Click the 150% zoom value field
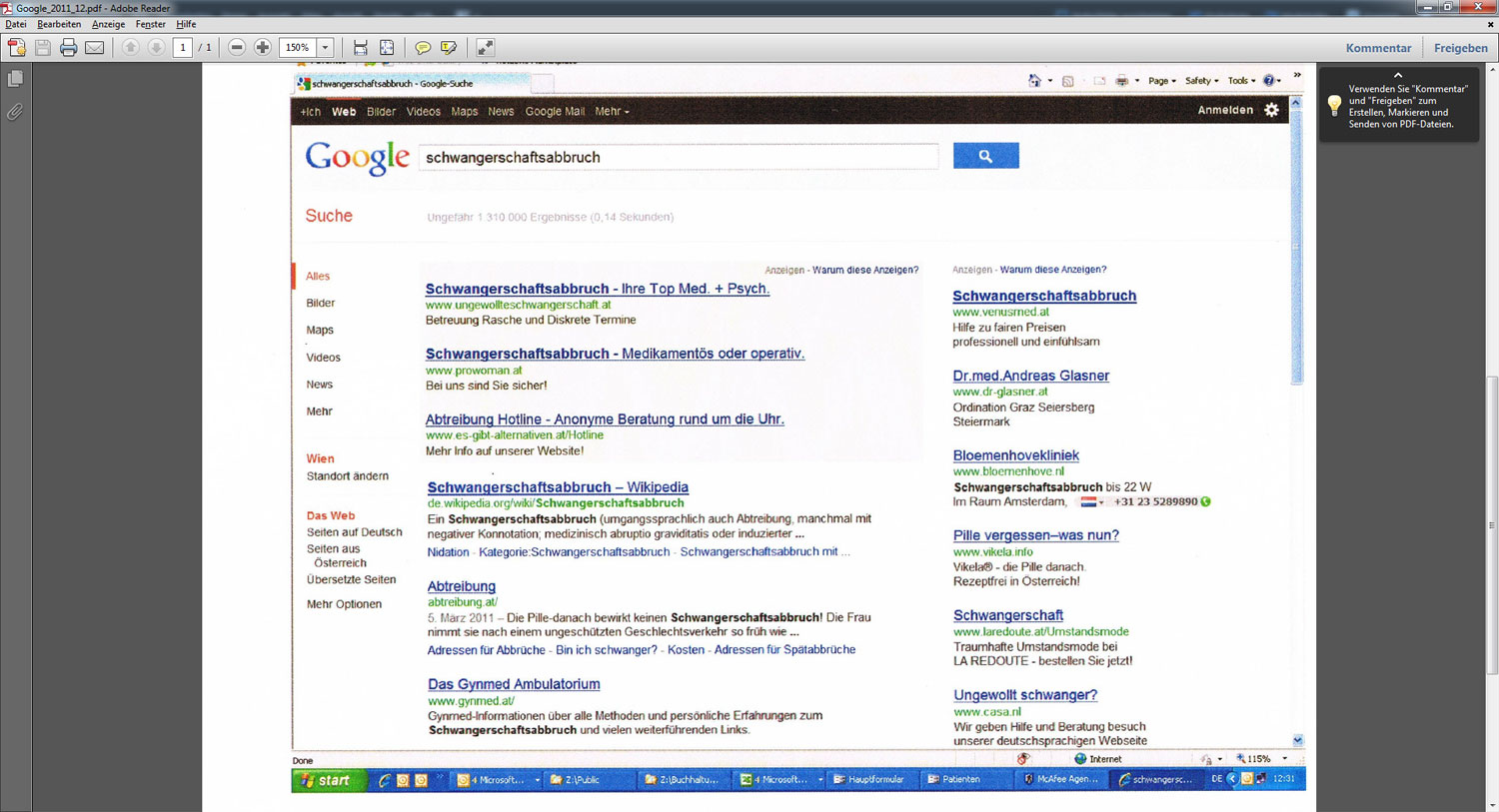 [298, 47]
